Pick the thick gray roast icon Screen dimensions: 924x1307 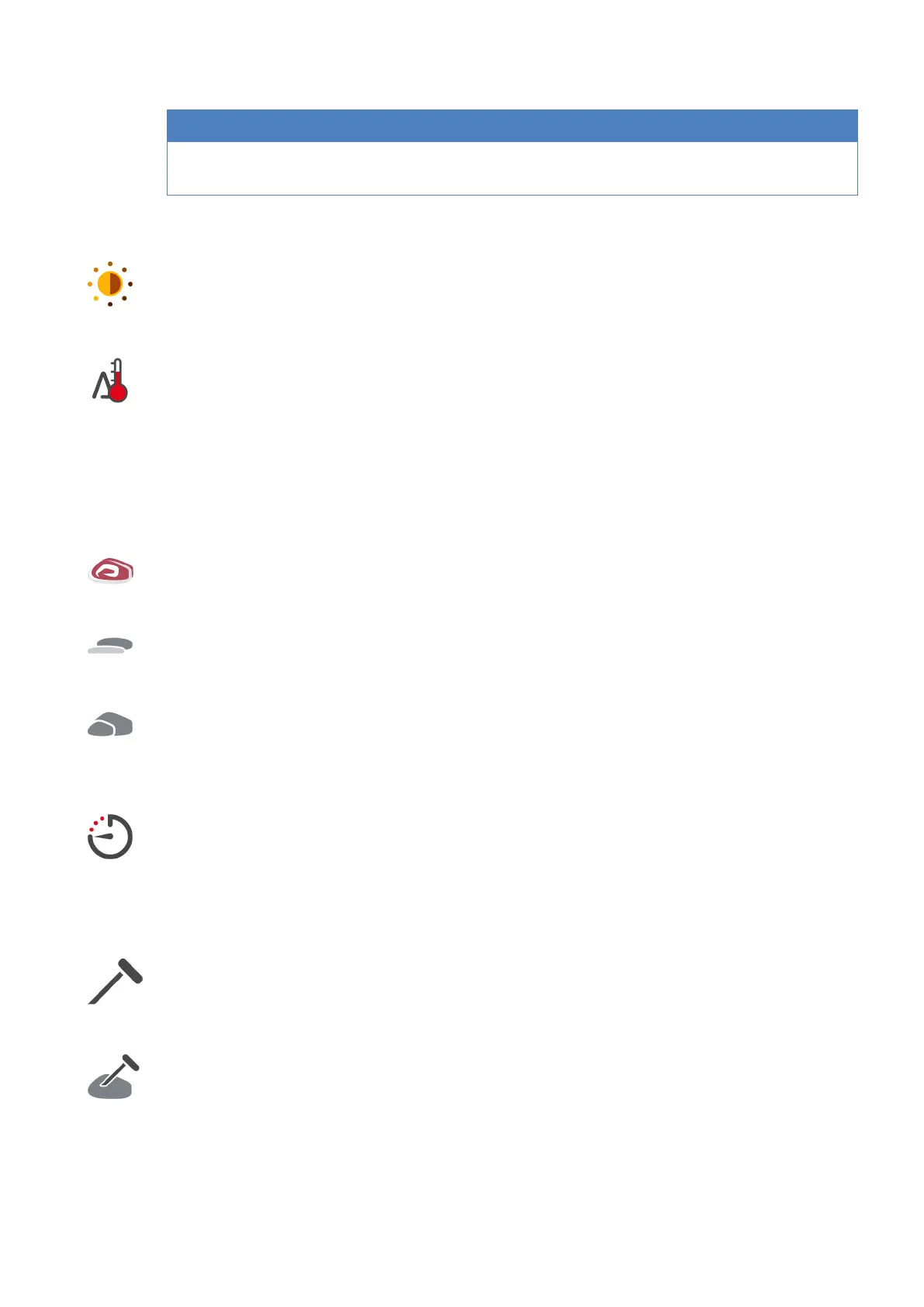pos(110,724)
